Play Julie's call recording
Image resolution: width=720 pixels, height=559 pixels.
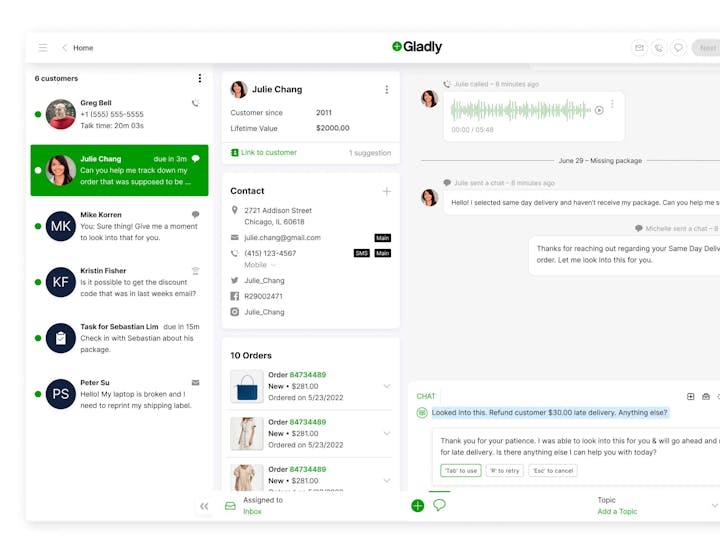pos(599,110)
